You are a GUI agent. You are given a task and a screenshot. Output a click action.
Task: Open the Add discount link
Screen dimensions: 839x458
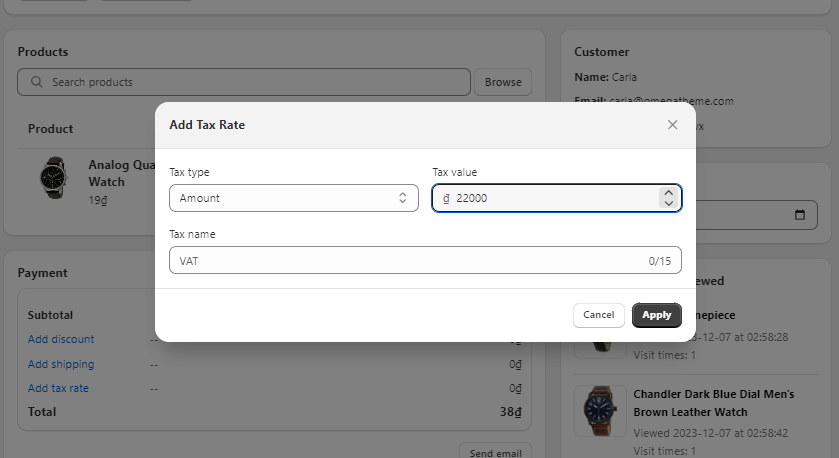(61, 340)
